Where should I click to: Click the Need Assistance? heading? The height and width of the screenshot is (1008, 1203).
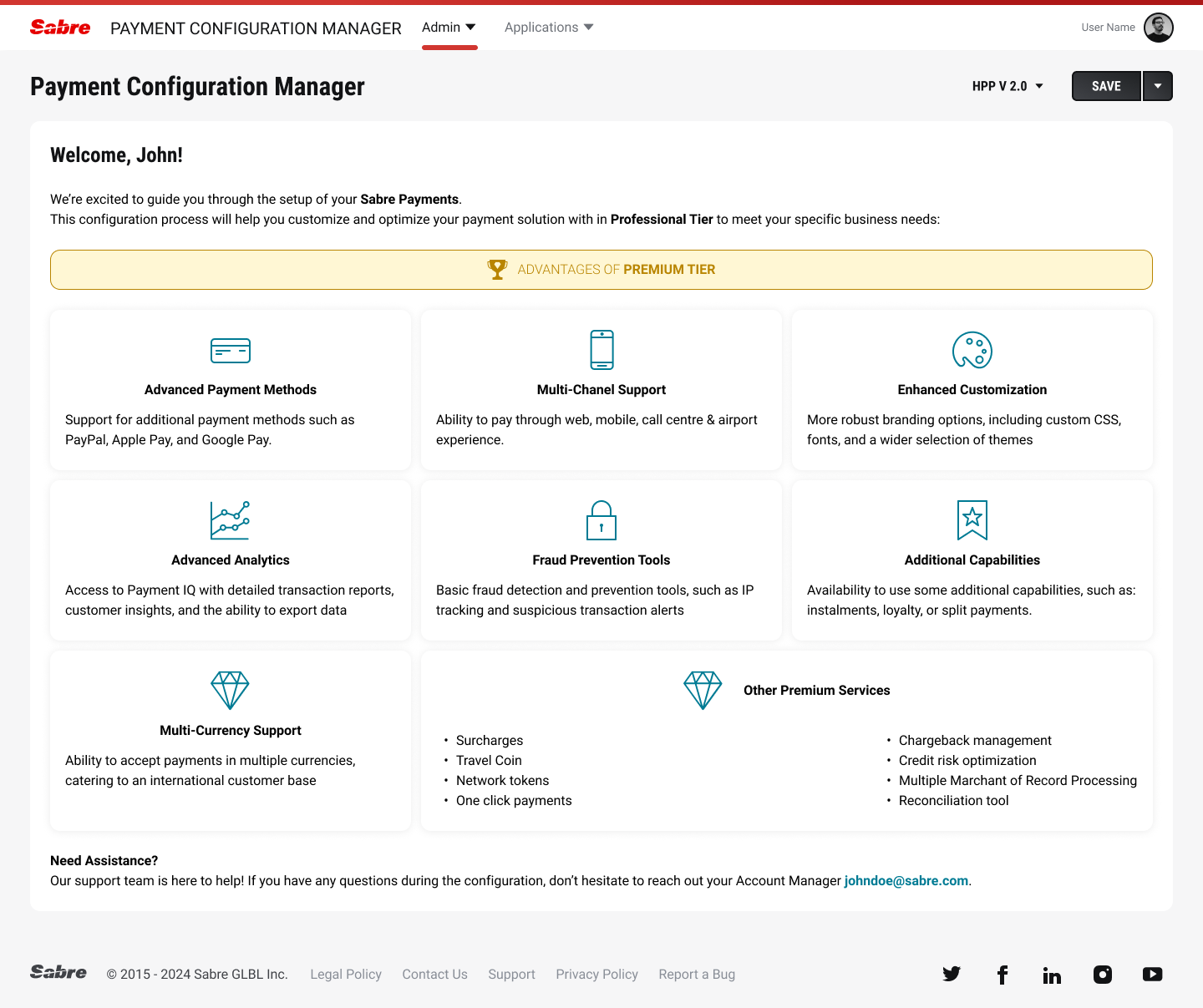(104, 861)
